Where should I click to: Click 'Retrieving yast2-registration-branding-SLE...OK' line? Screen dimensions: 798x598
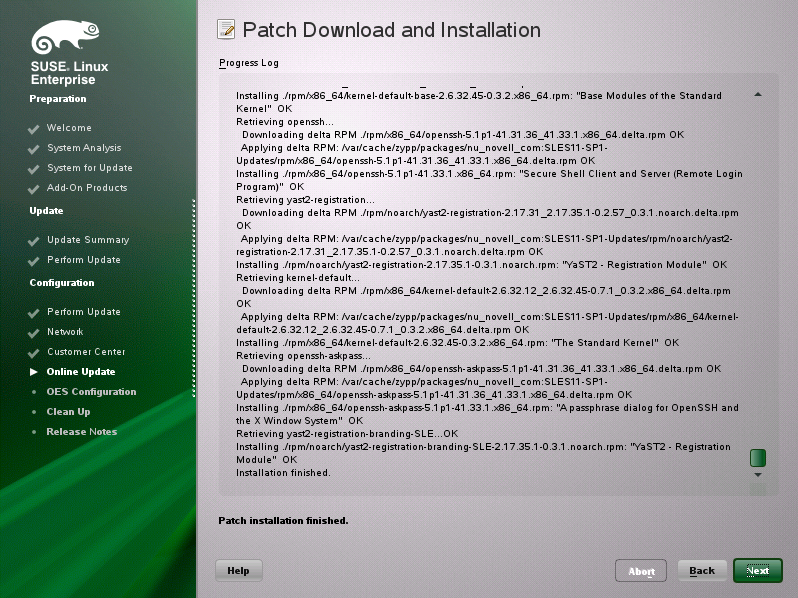pos(347,434)
